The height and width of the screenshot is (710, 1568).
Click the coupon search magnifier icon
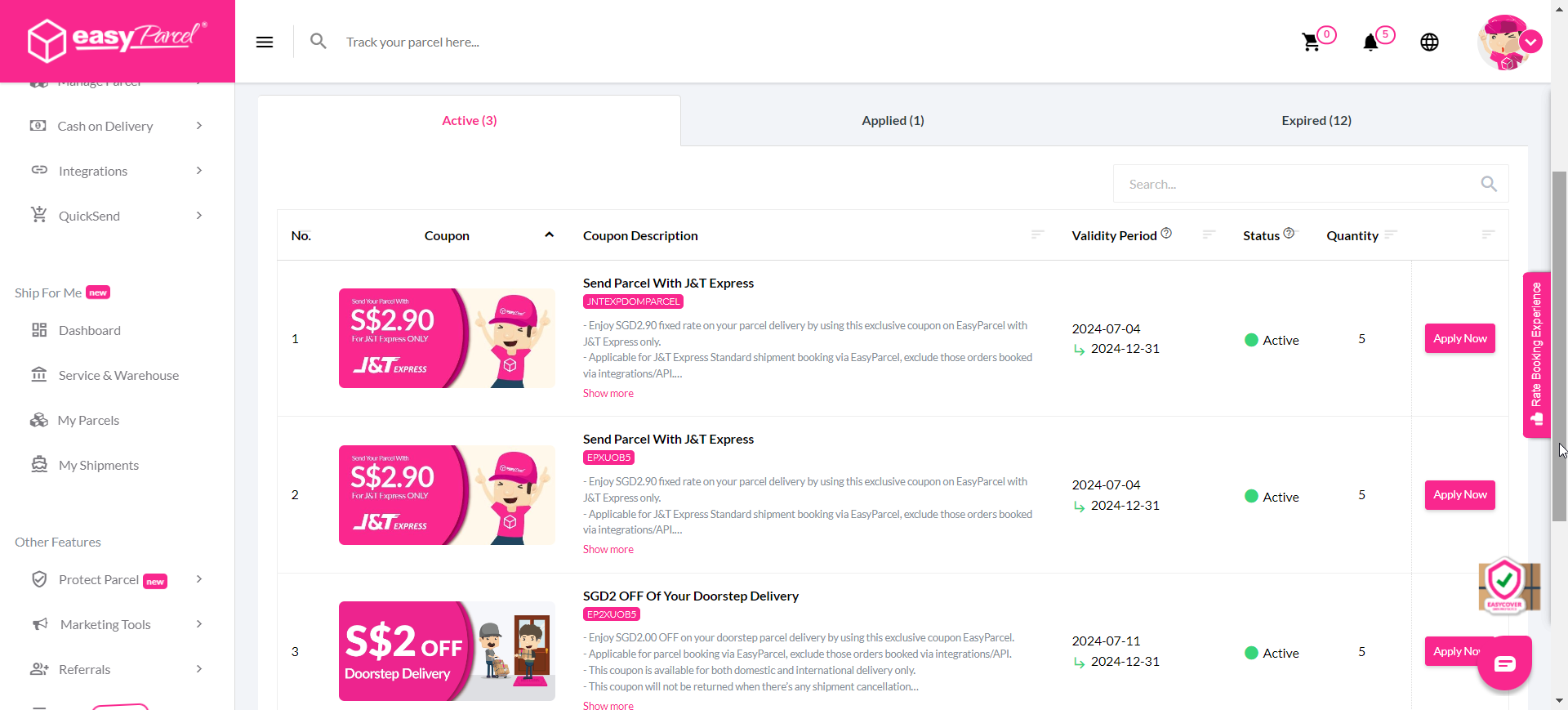pos(1489,184)
